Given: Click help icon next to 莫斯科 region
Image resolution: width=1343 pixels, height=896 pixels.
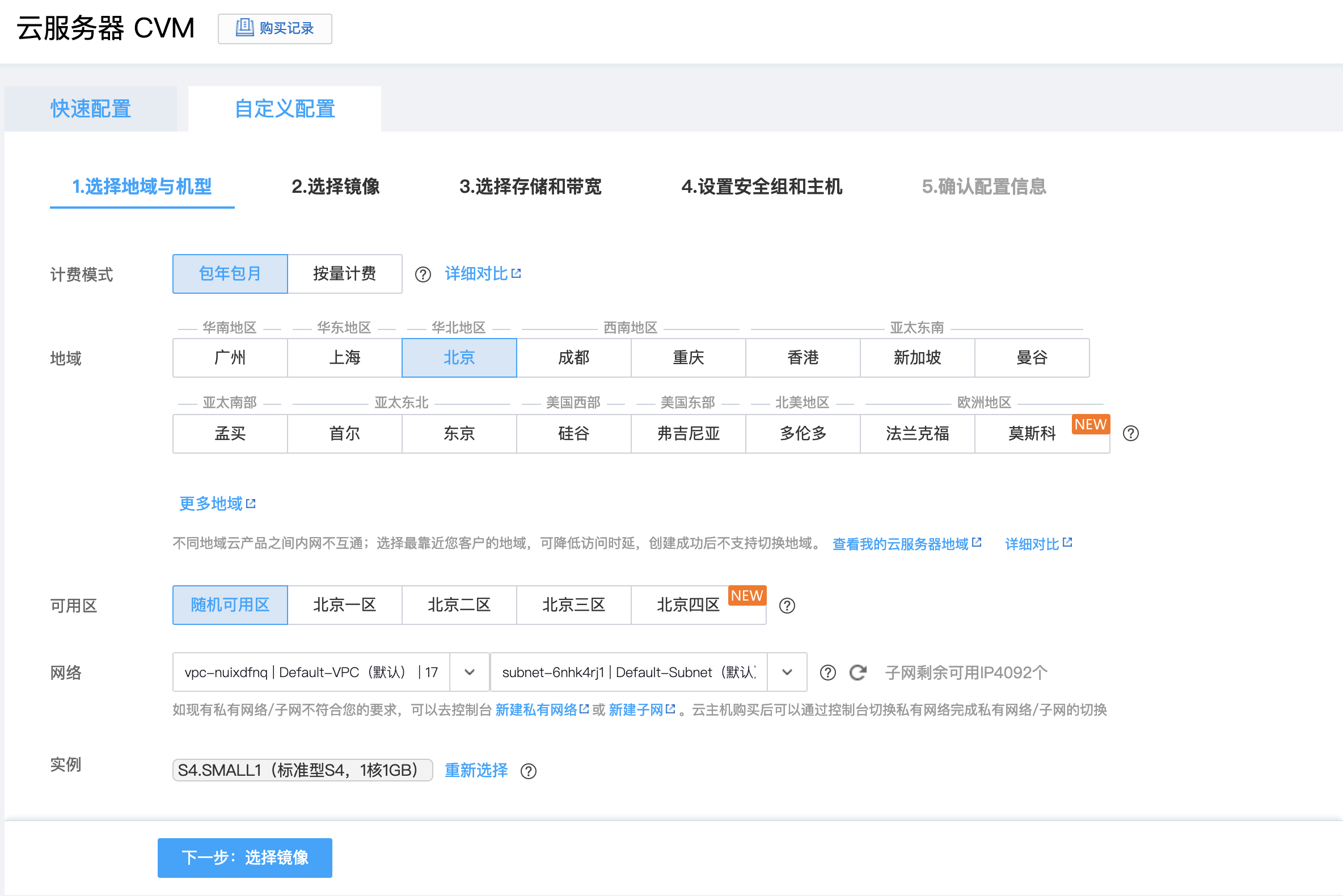Looking at the screenshot, I should [1131, 434].
